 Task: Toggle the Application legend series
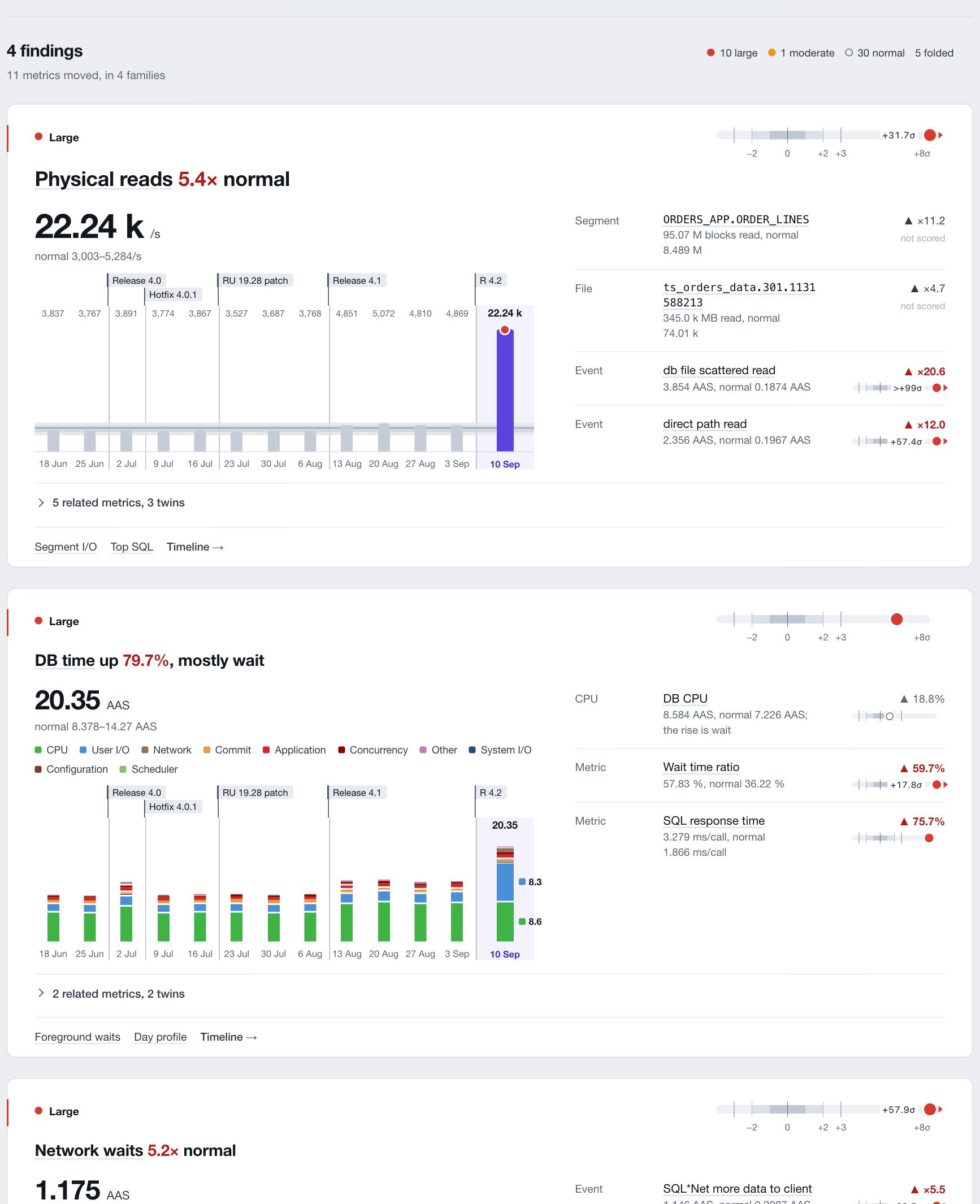pos(294,750)
